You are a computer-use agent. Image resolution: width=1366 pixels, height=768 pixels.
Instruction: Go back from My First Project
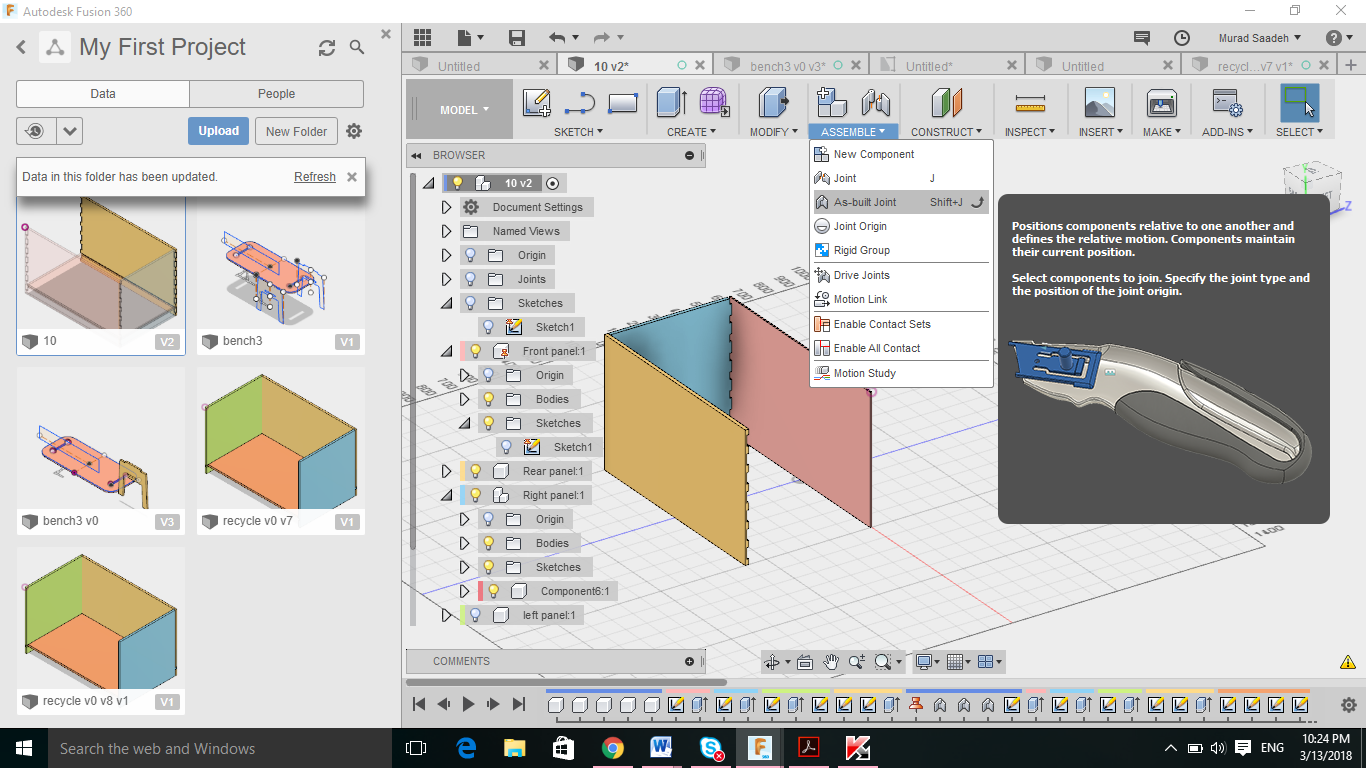click(21, 47)
